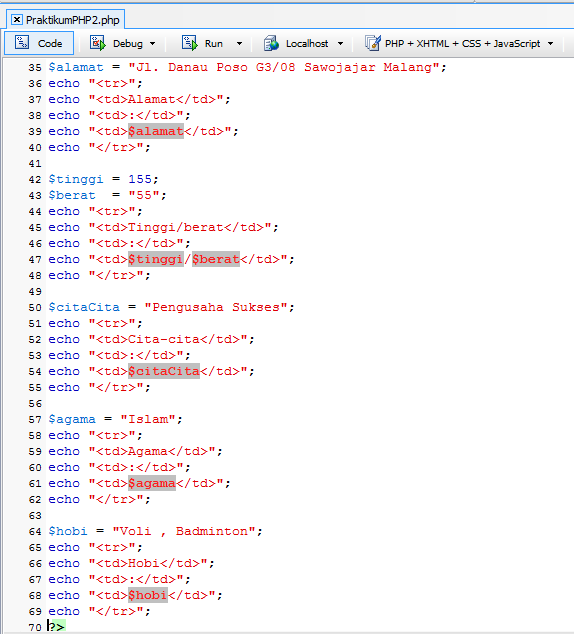This screenshot has height=634, width=574.
Task: Click the Localhost globe server icon
Action: pyautogui.click(x=271, y=43)
